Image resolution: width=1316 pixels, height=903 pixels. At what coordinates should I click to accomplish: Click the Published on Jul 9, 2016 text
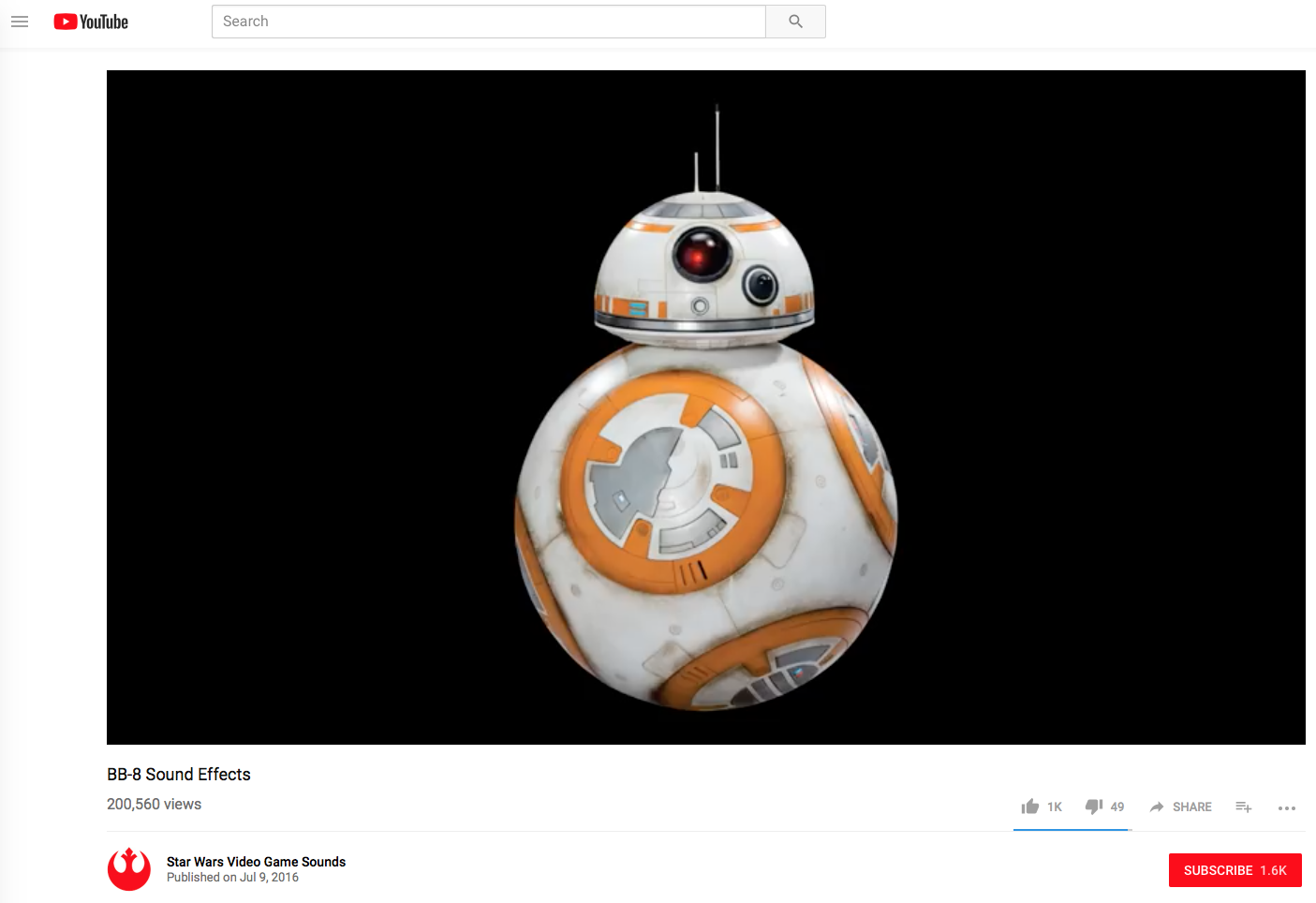point(232,878)
